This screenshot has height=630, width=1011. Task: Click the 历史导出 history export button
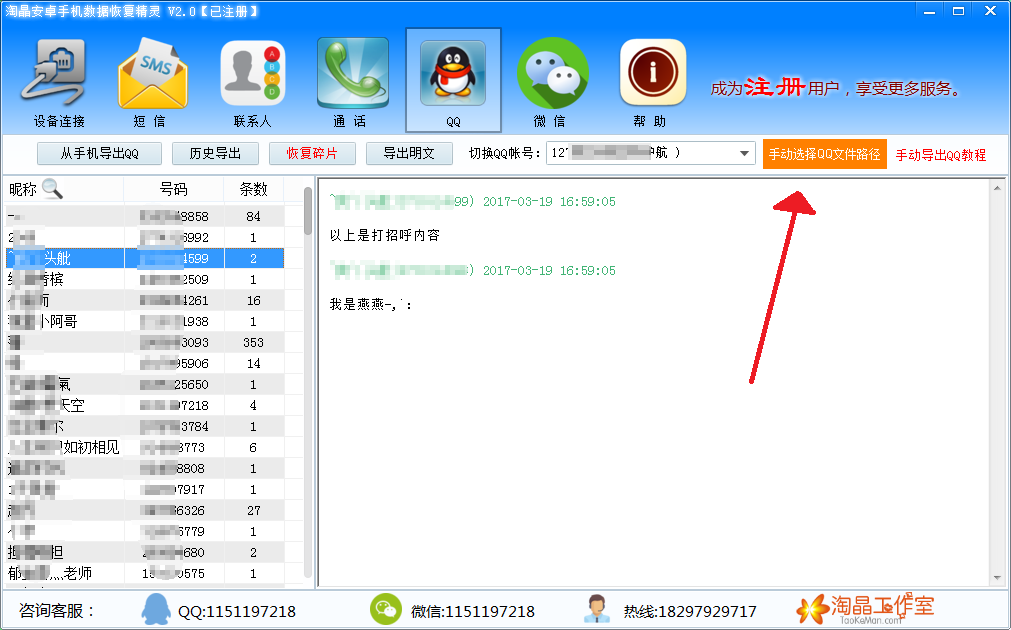[x=215, y=153]
